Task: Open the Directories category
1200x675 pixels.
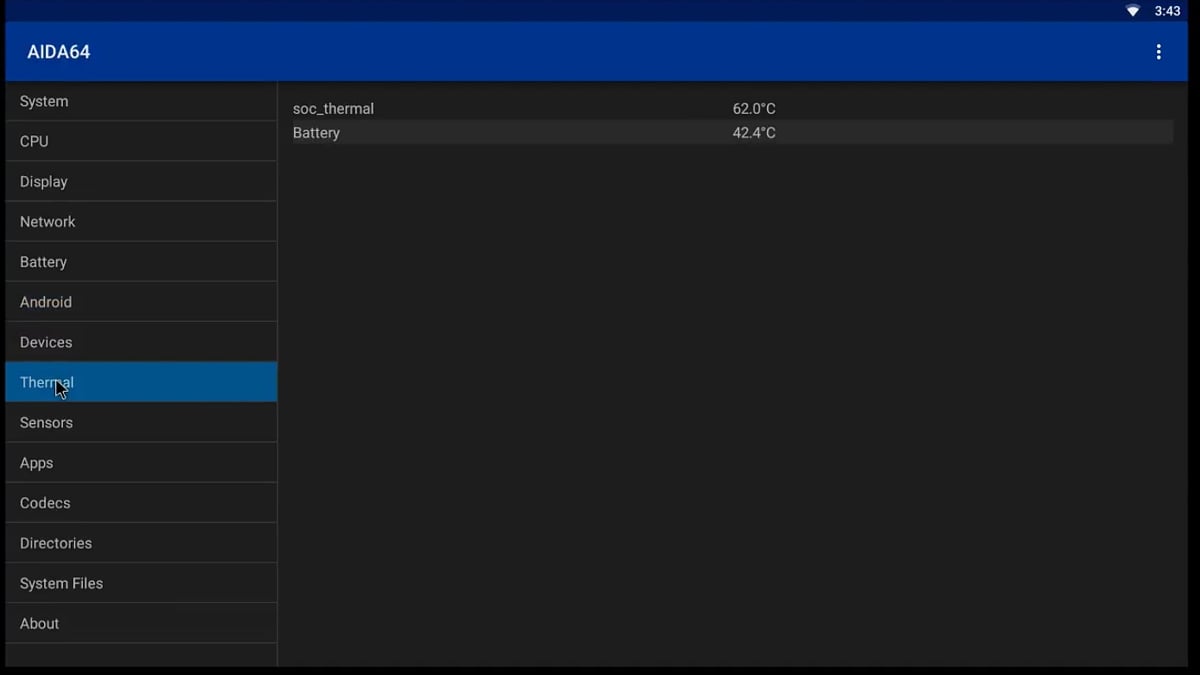Action: tap(140, 543)
